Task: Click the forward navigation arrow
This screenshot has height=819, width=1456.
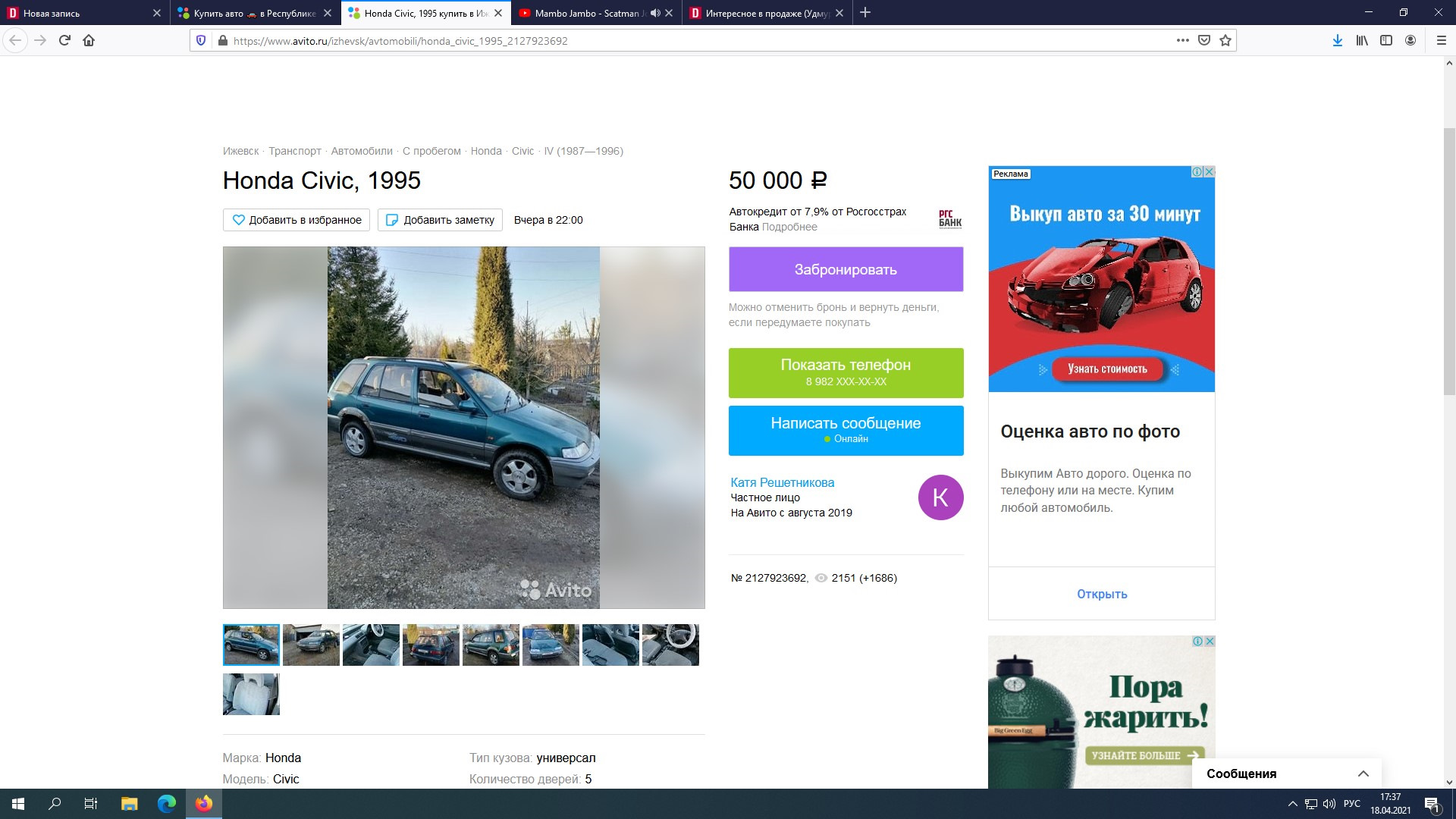Action: tap(40, 40)
